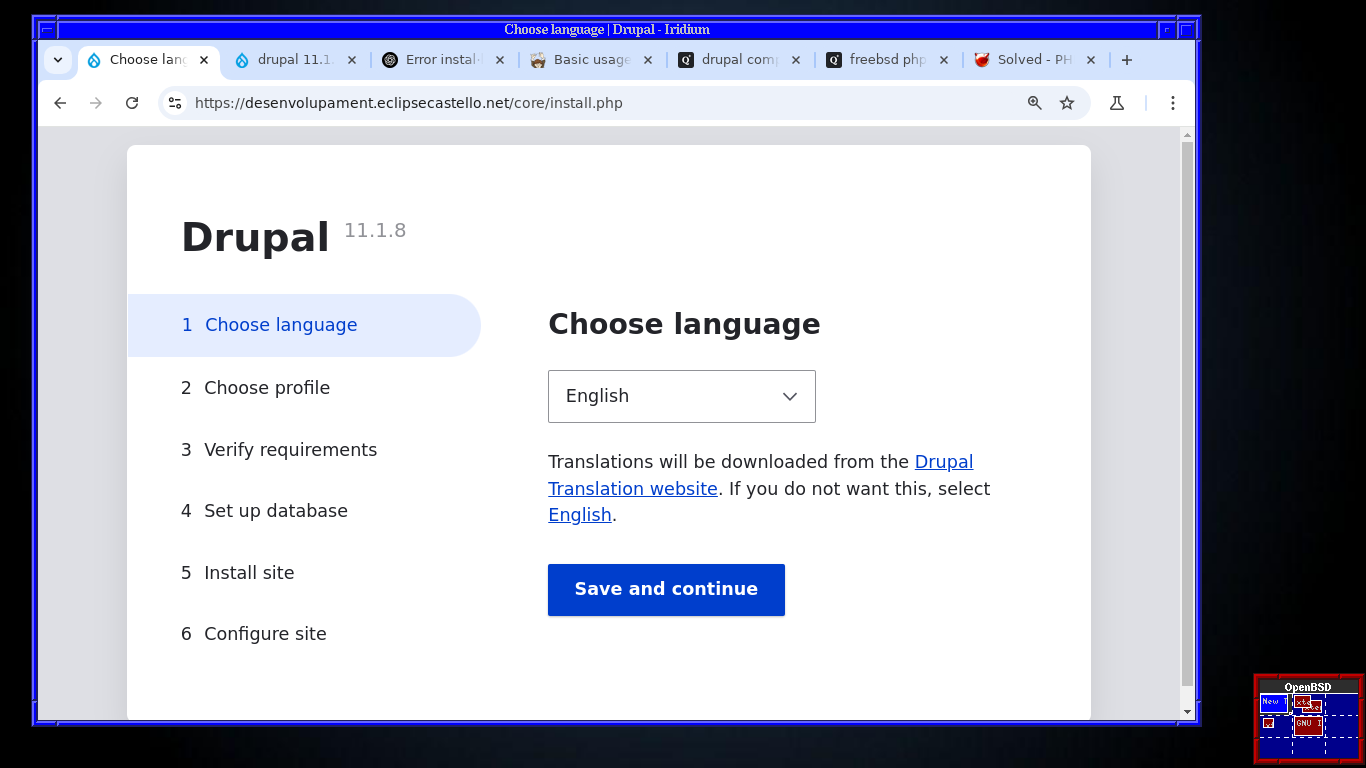Open the tab search dropdown arrow
The width and height of the screenshot is (1366, 768).
click(58, 60)
